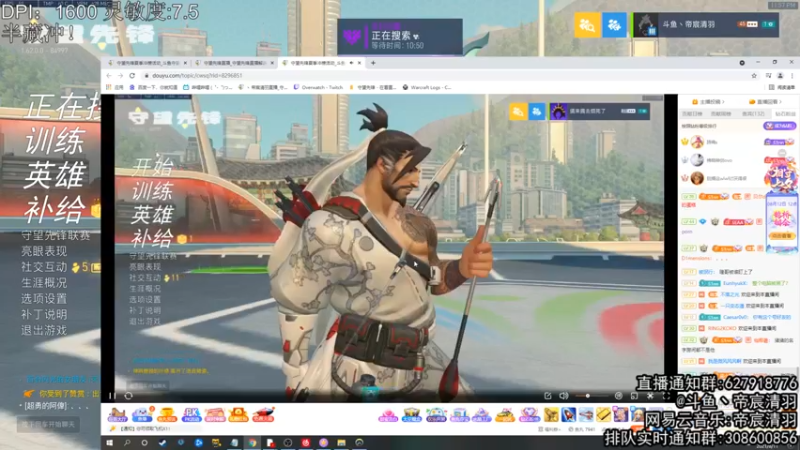Click the purple button above the fan ranking
Screen dimensions: 800x450
coord(780,126)
